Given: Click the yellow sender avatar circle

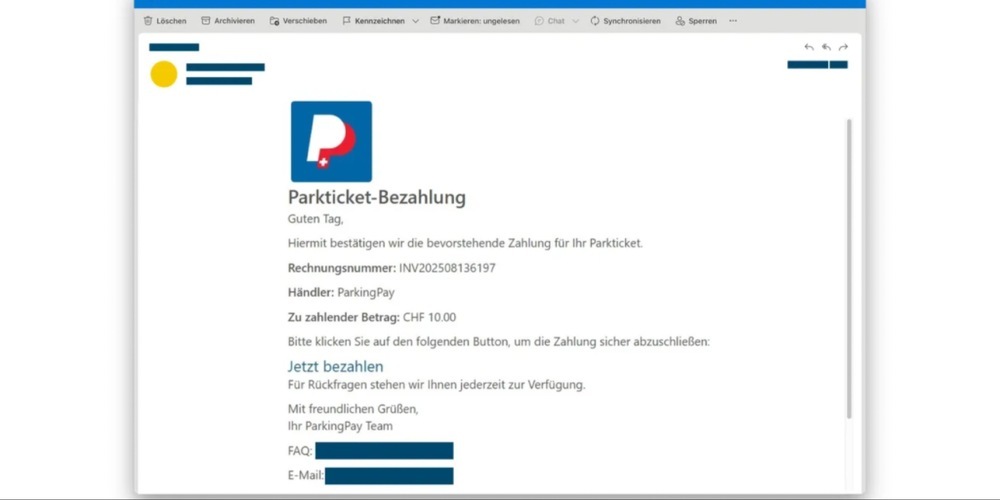Looking at the screenshot, I should (164, 74).
